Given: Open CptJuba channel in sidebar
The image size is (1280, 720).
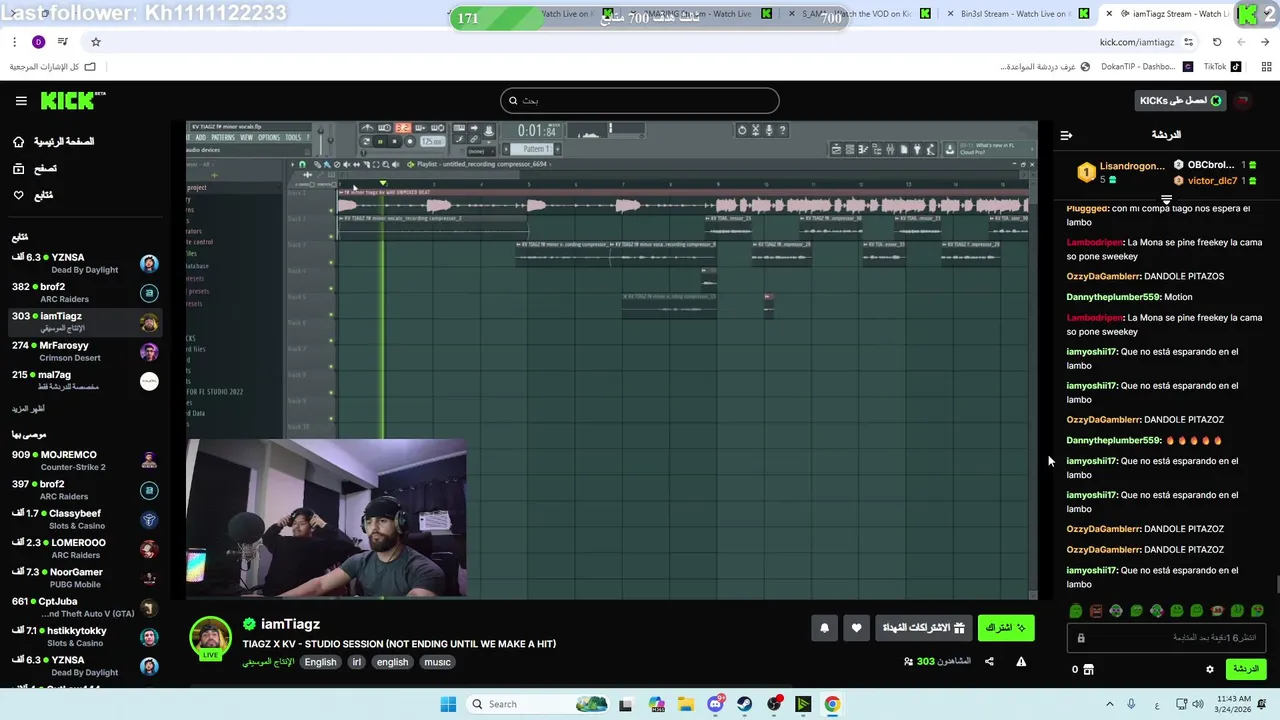Looking at the screenshot, I should [x=85, y=607].
